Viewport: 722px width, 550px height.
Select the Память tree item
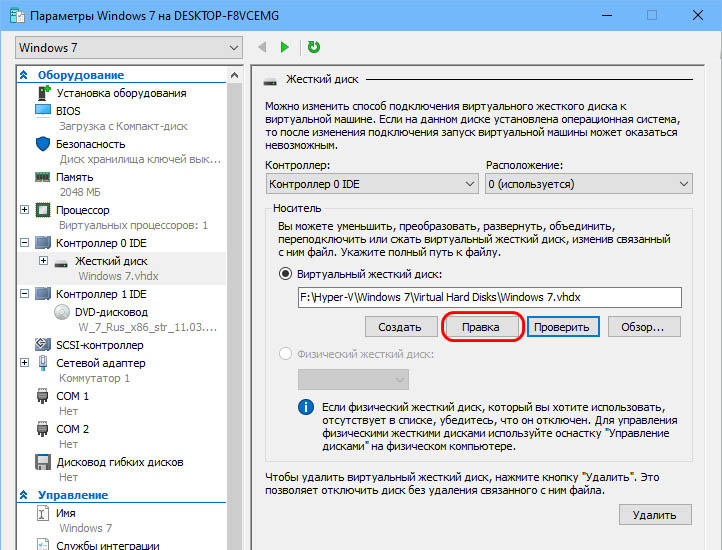point(75,177)
